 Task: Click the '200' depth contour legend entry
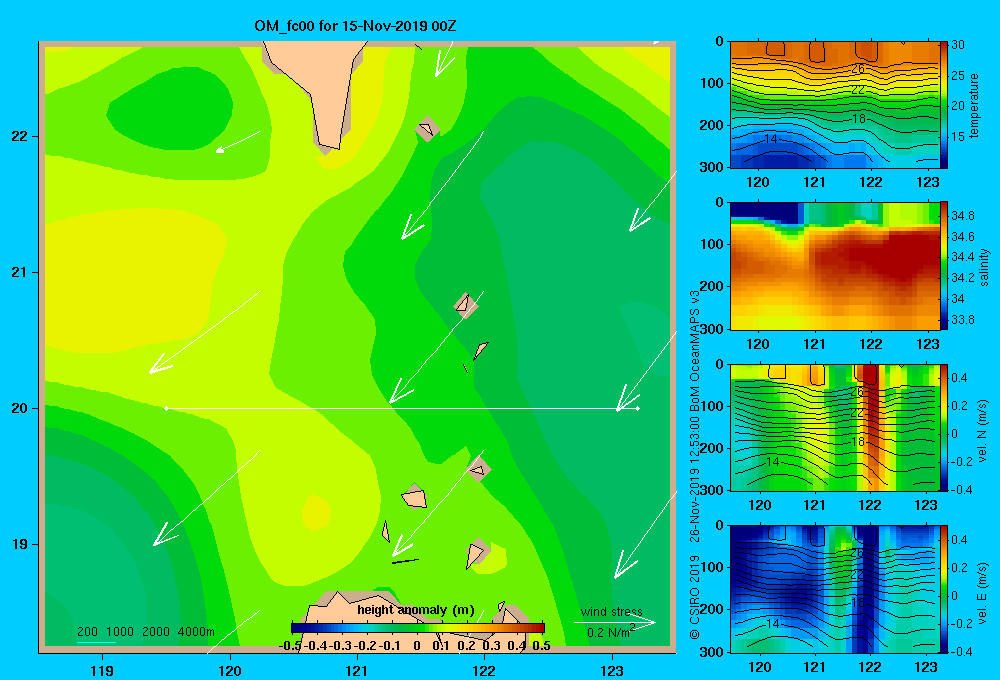87,632
